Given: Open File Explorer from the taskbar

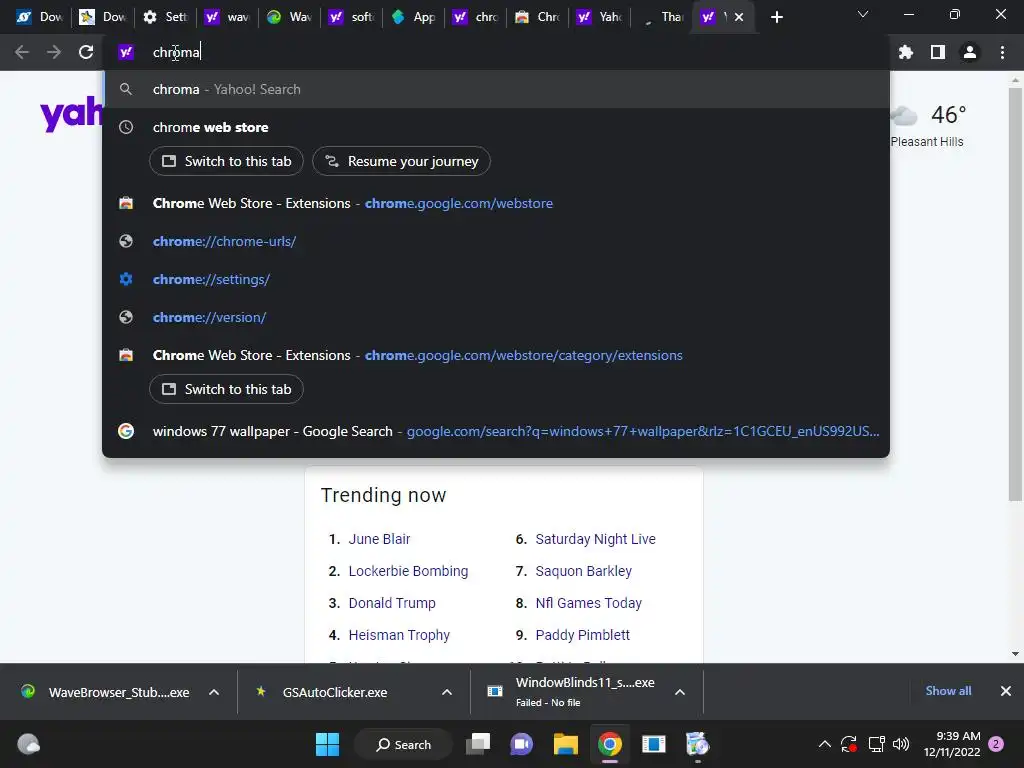Looking at the screenshot, I should tap(566, 744).
